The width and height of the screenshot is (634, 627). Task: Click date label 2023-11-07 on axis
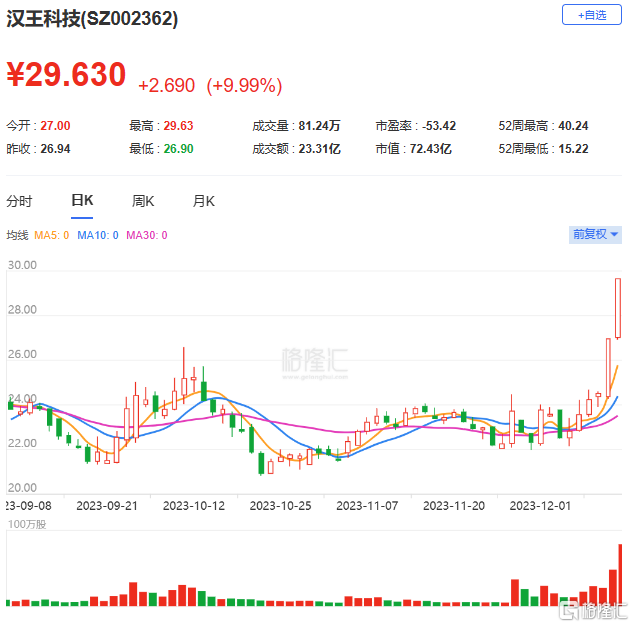[x=367, y=506]
